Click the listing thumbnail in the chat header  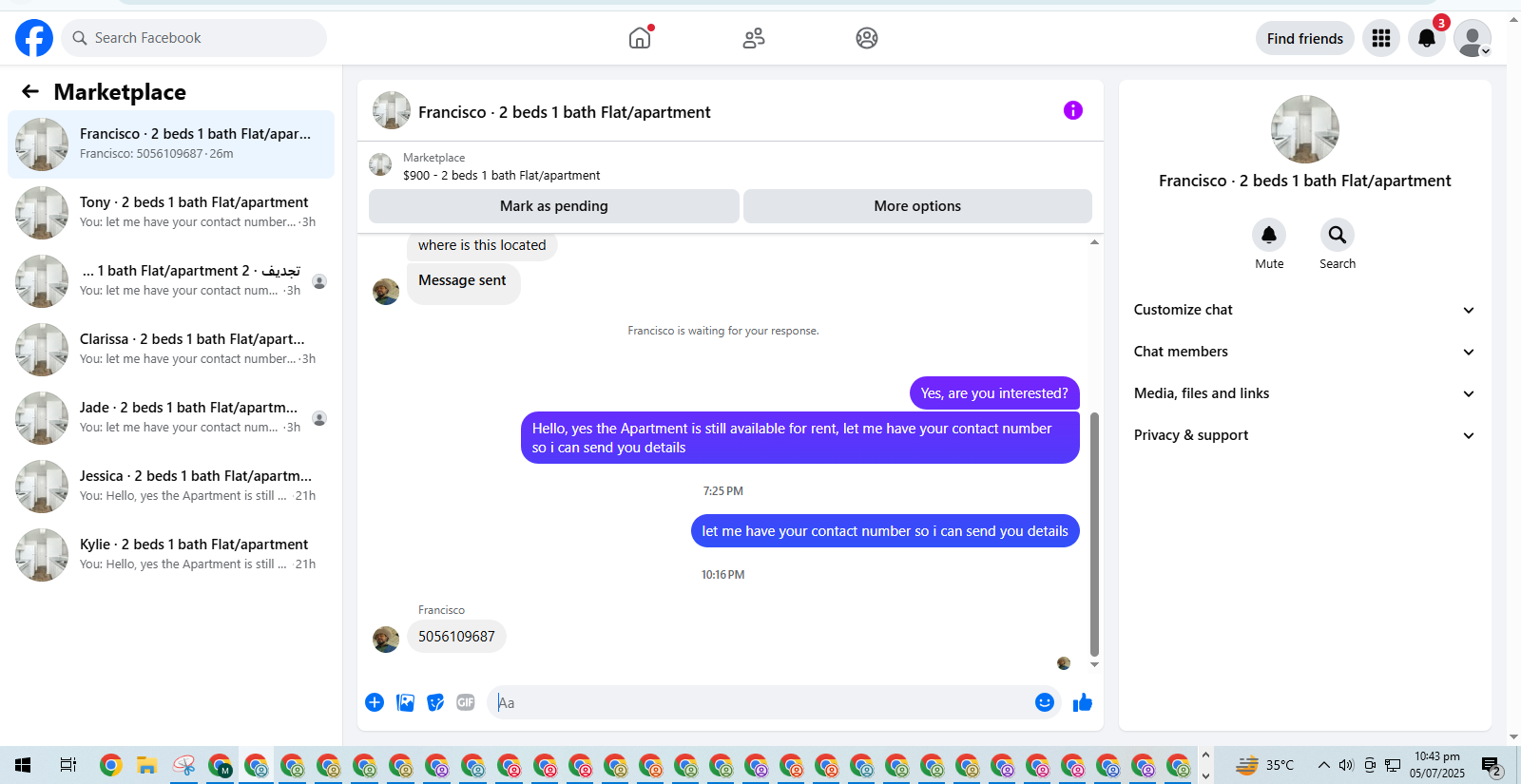click(x=392, y=110)
